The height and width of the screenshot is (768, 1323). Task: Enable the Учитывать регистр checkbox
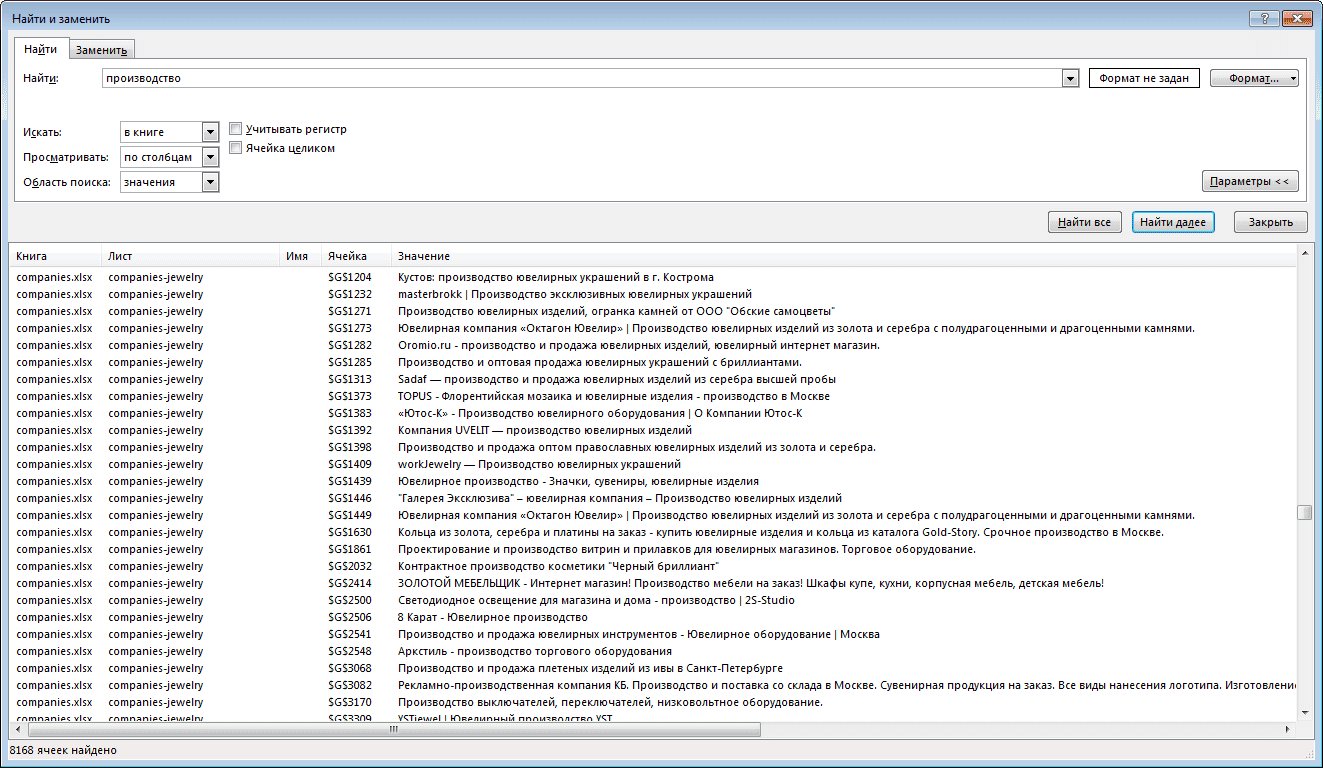pos(236,129)
